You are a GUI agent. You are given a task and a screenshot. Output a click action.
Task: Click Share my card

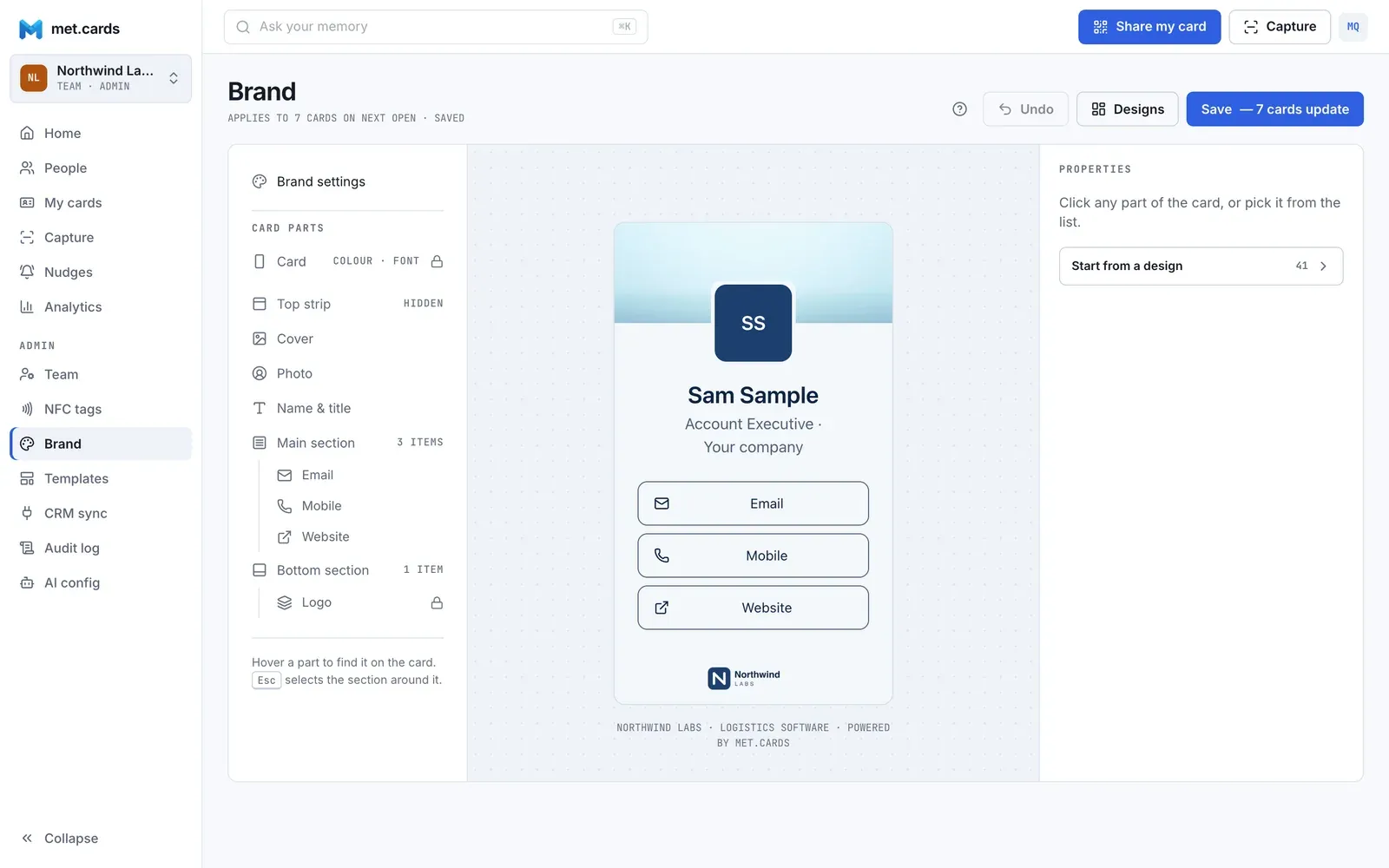1149,27
